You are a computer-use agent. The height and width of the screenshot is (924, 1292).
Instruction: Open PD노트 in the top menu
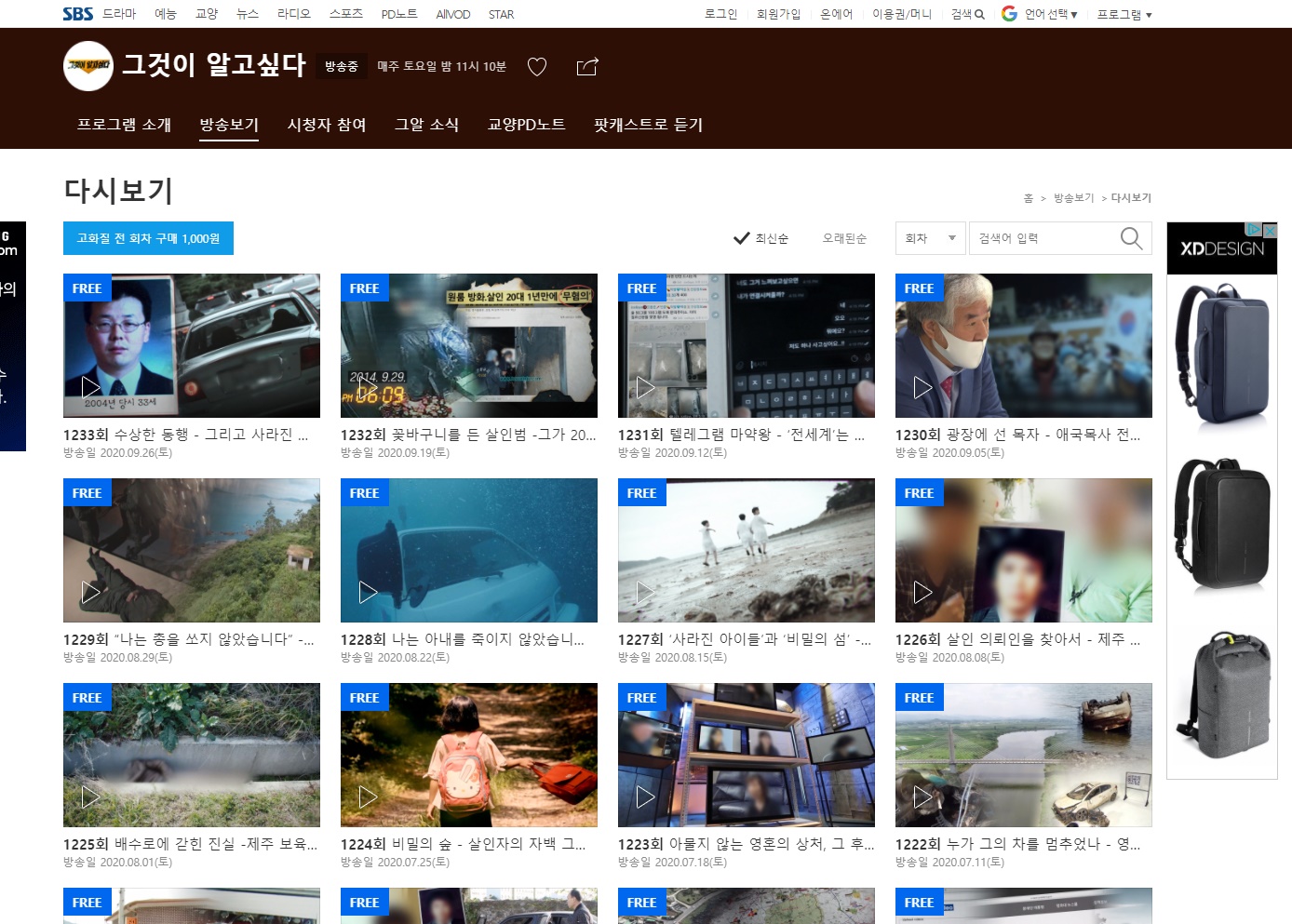[x=399, y=14]
